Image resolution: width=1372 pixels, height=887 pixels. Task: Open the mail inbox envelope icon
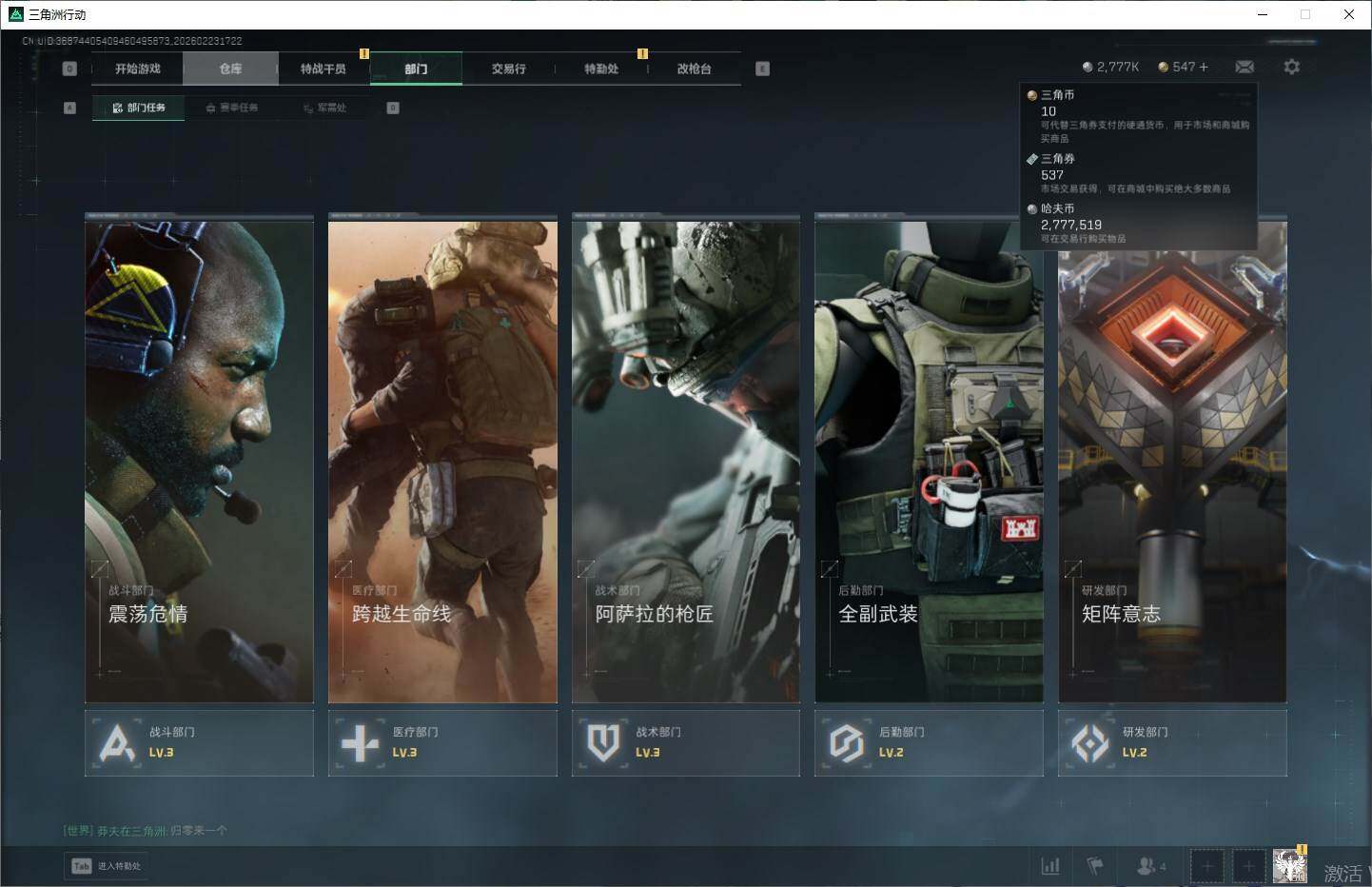tap(1244, 67)
